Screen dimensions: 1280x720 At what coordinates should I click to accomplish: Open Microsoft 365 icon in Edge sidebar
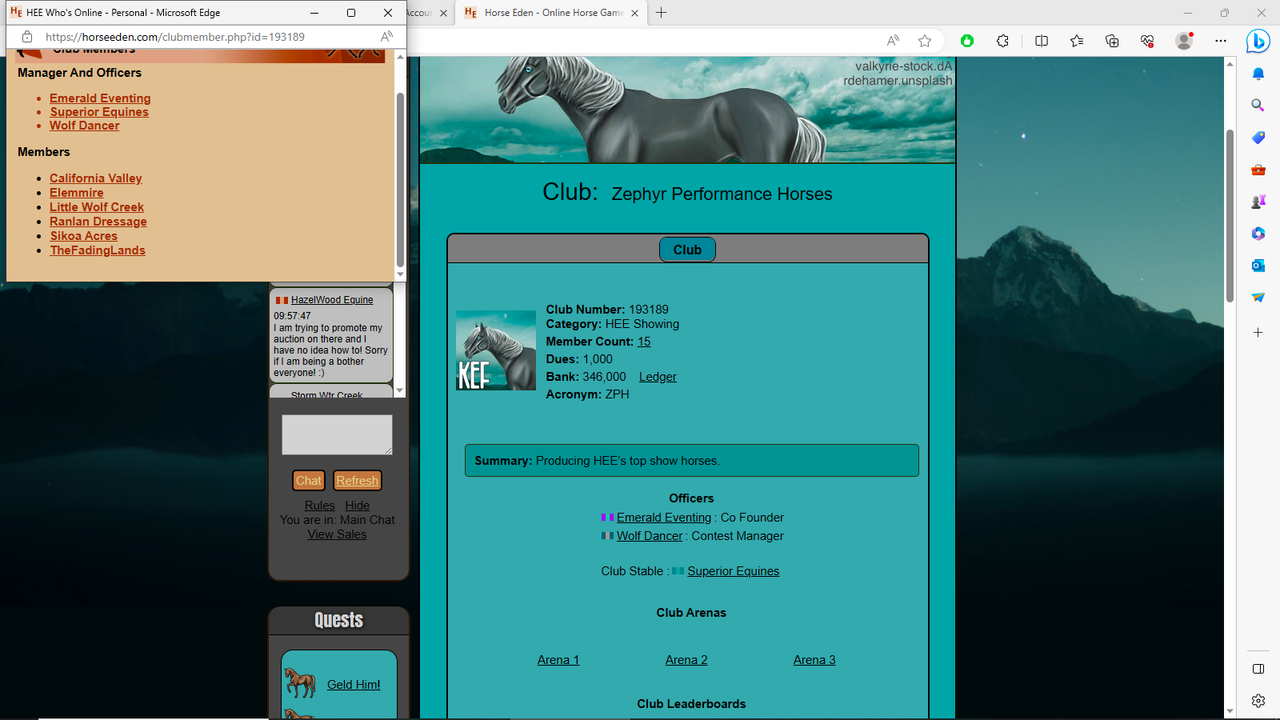(x=1258, y=233)
